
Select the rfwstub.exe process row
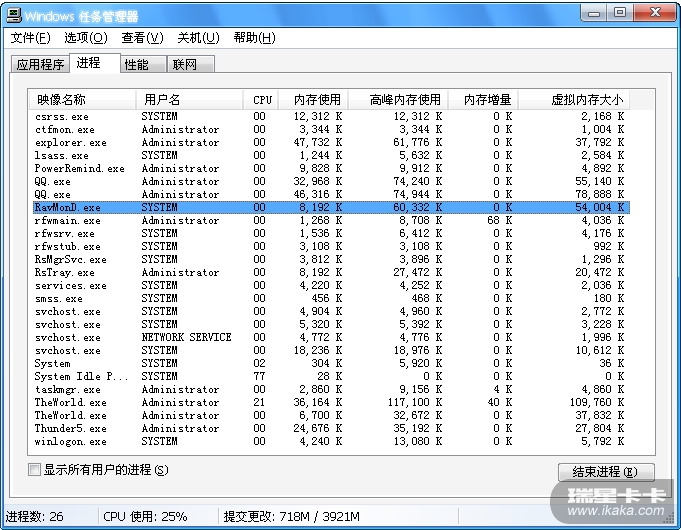331,246
